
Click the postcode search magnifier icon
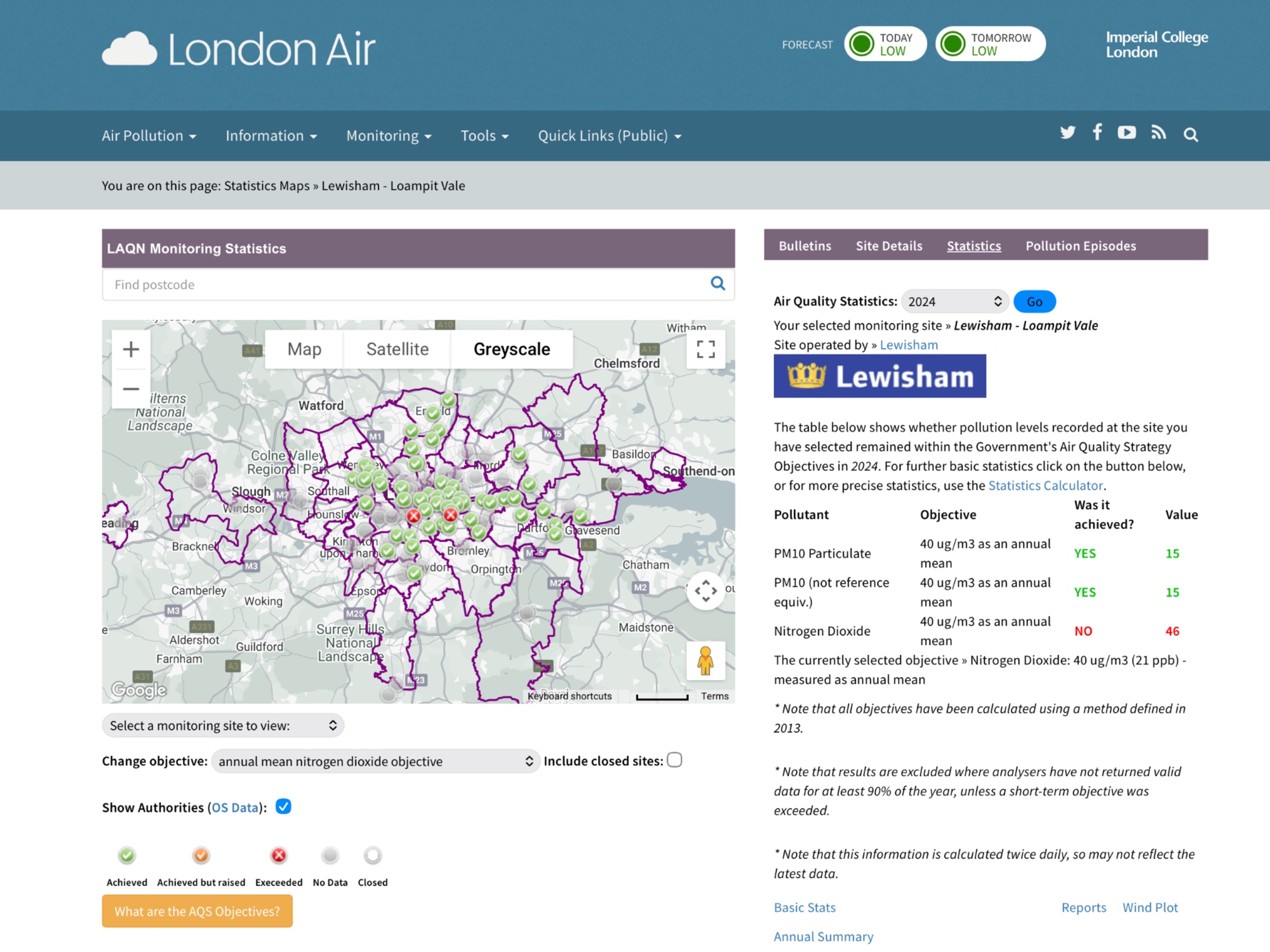718,283
